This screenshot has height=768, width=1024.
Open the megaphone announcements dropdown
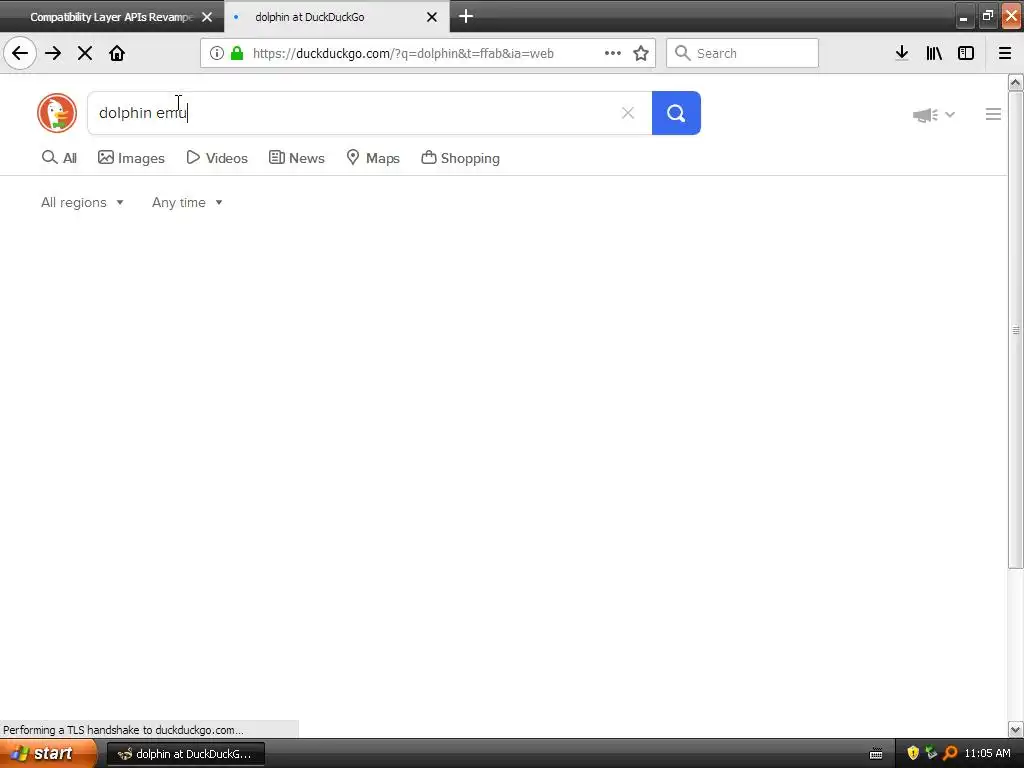pyautogui.click(x=934, y=115)
